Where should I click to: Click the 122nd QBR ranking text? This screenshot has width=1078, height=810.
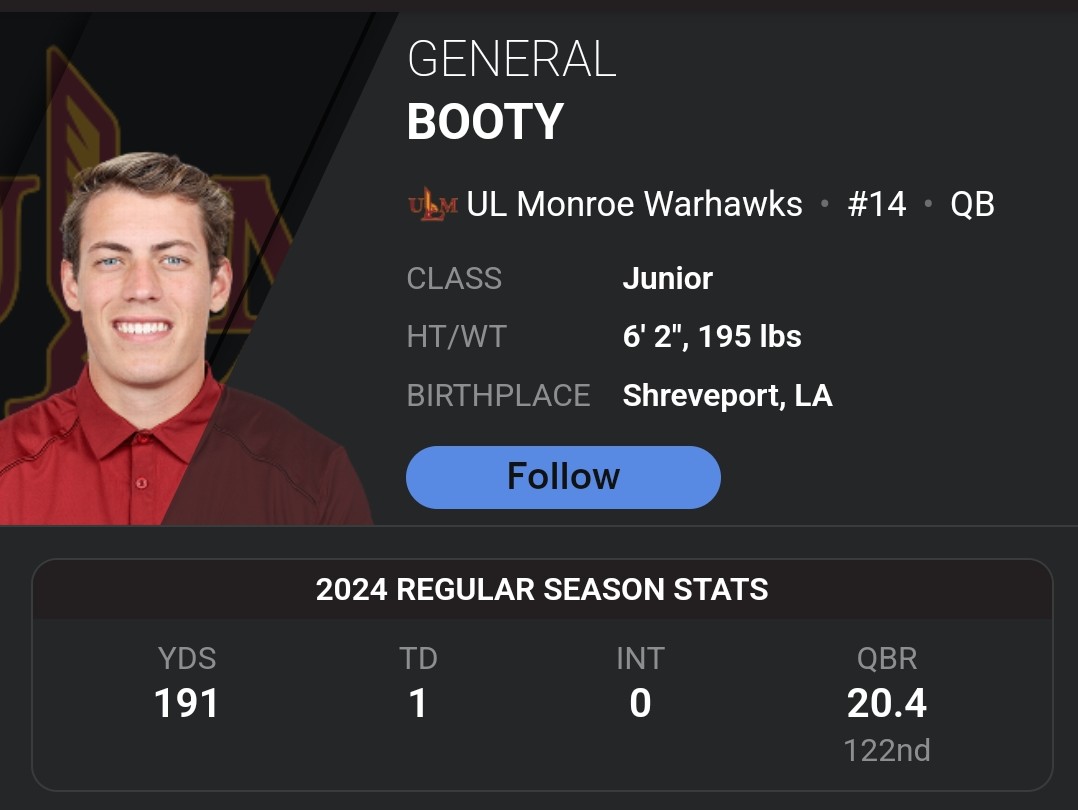[886, 750]
